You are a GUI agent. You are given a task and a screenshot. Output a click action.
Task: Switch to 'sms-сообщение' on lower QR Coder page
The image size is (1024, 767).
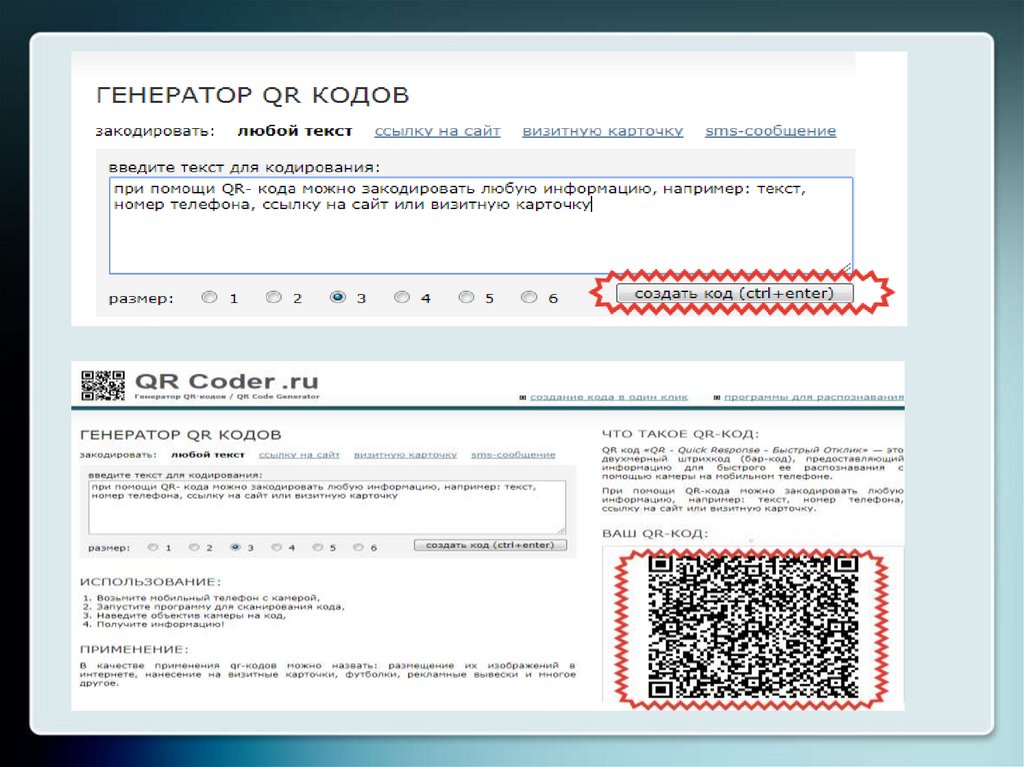[x=513, y=454]
